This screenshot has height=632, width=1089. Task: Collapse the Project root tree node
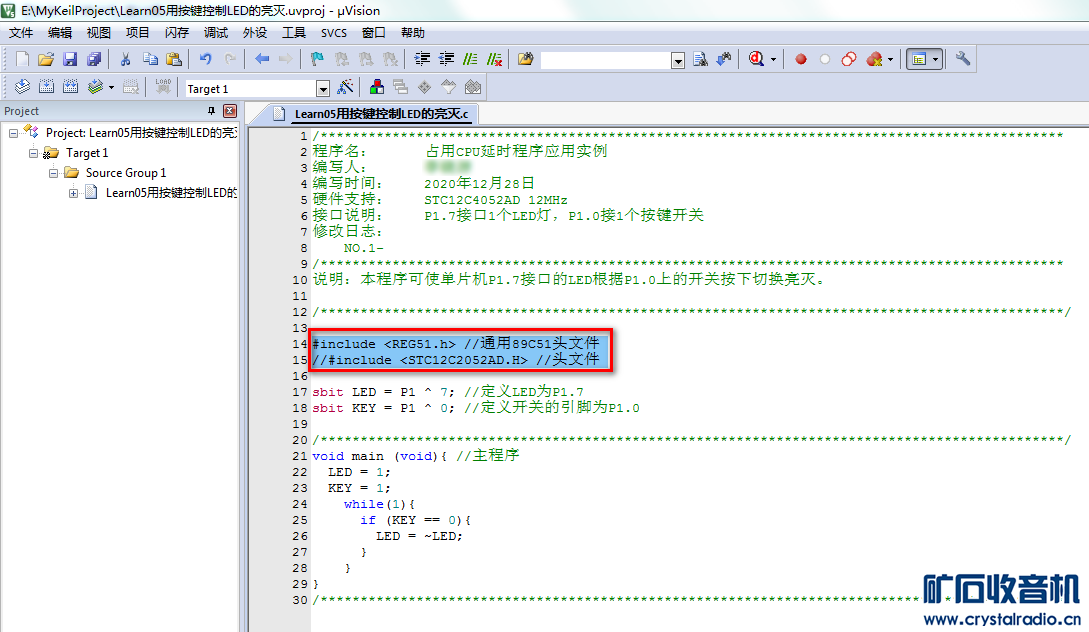13,133
